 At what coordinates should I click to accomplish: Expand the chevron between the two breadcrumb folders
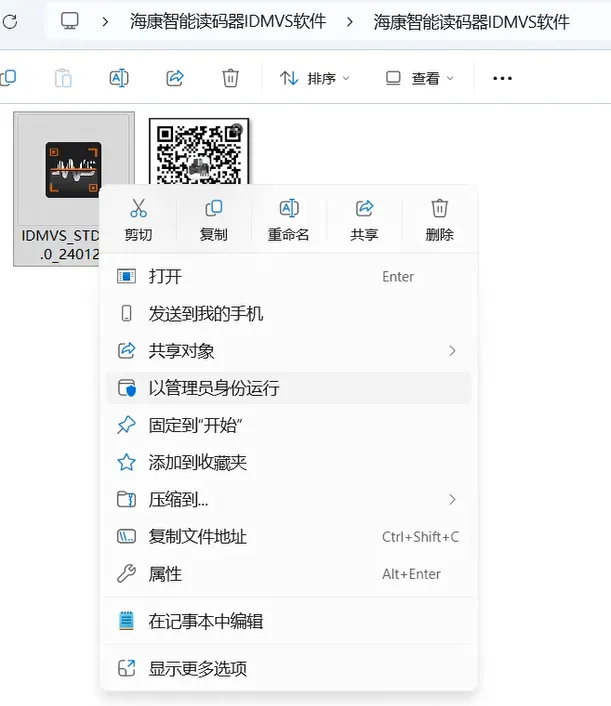pos(349,22)
